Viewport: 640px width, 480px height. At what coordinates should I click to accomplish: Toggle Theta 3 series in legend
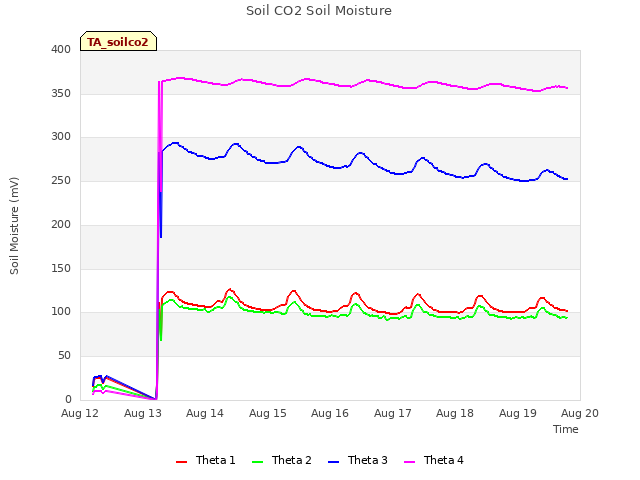358,460
